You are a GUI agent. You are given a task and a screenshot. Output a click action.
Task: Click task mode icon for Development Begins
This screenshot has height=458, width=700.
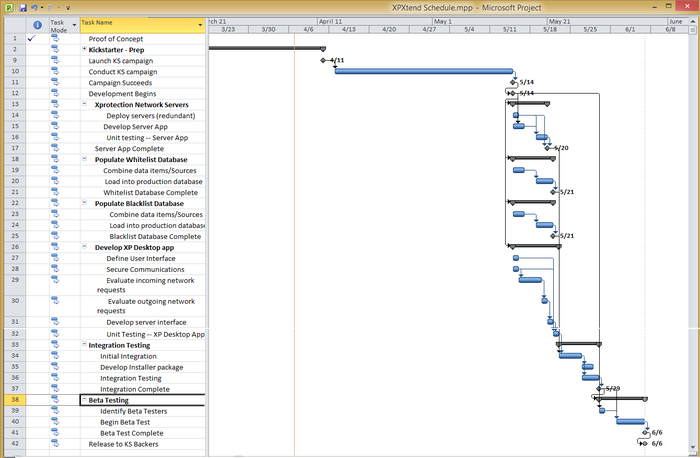pos(55,93)
